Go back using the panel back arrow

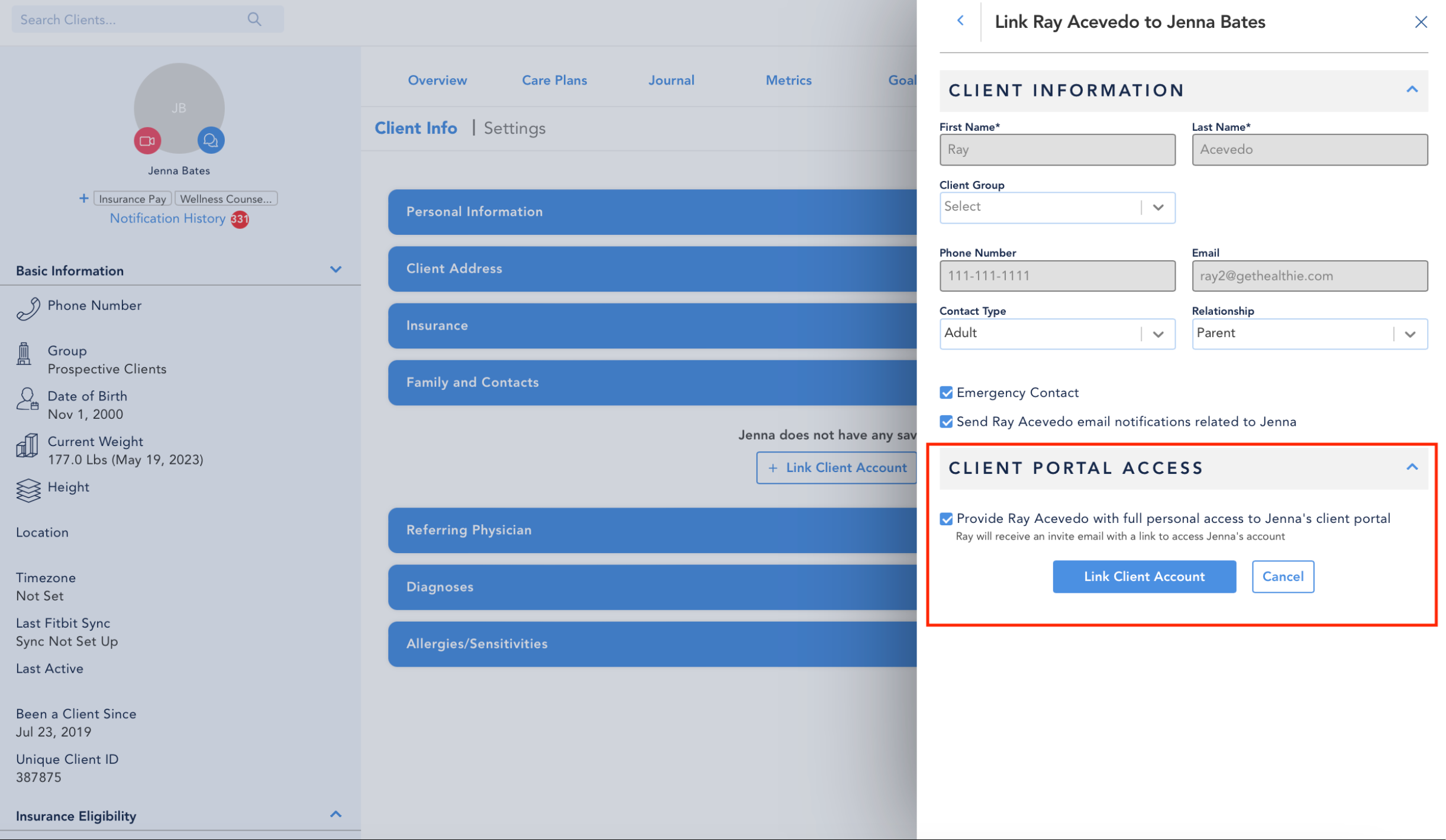point(960,21)
